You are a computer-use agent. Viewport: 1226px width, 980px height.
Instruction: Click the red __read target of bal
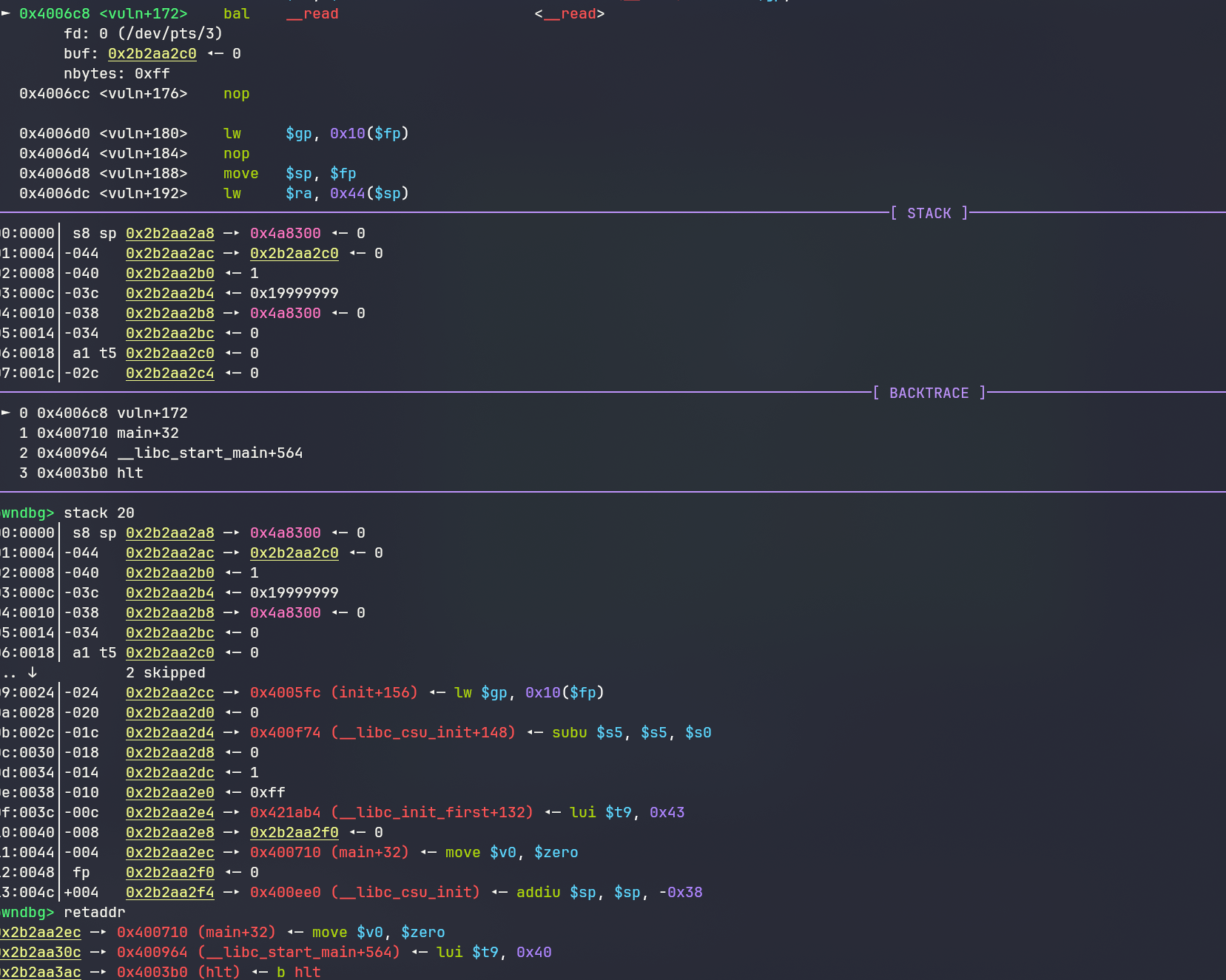coord(312,14)
